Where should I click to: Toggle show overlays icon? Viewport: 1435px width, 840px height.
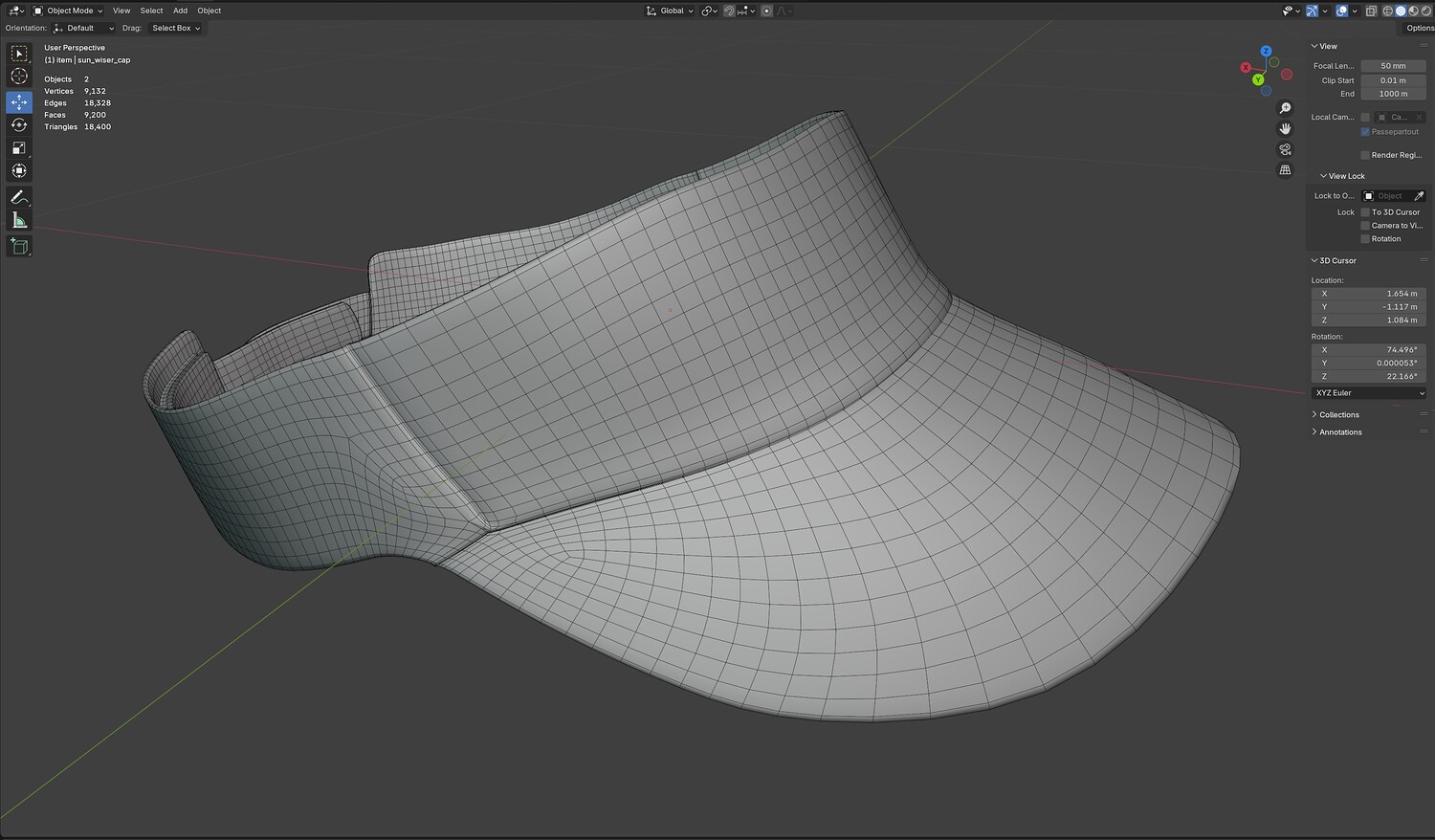coord(1341,11)
